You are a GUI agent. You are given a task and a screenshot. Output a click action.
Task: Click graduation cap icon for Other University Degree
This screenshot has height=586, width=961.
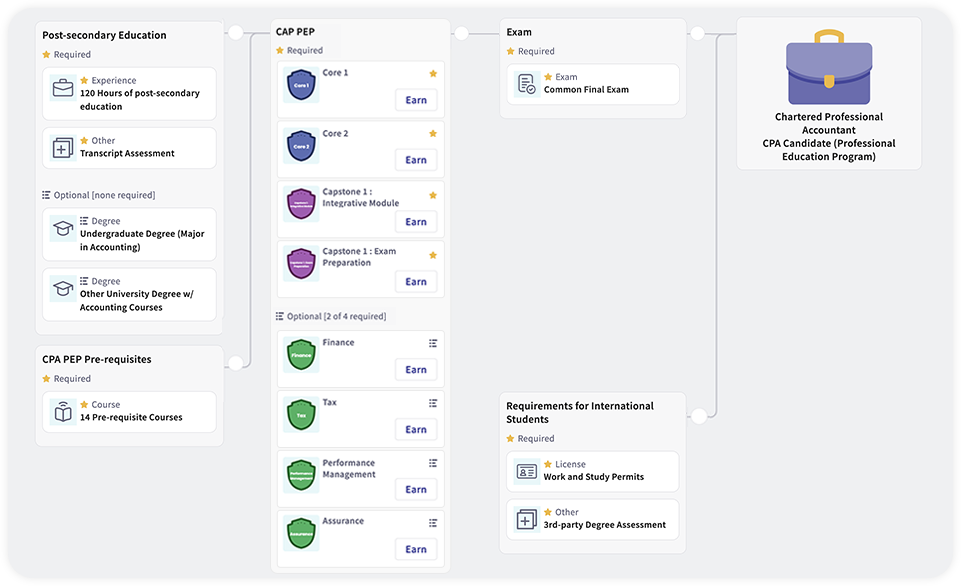pyautogui.click(x=63, y=289)
